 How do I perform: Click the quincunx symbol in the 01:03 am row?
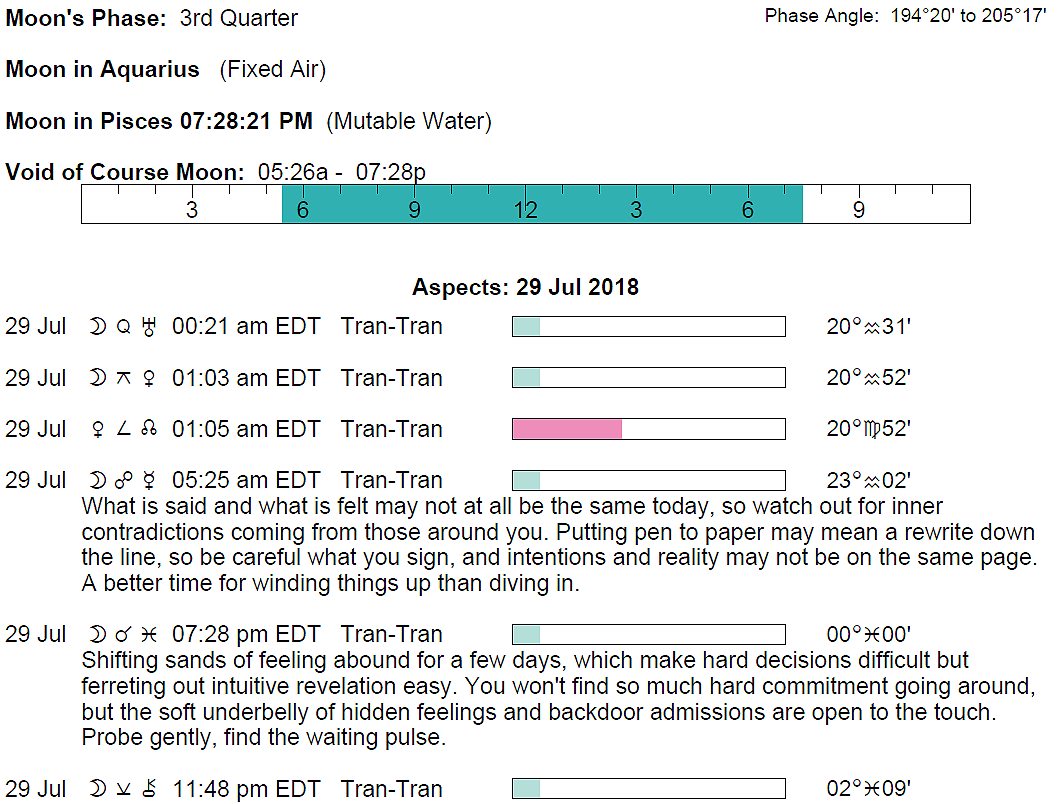(124, 379)
